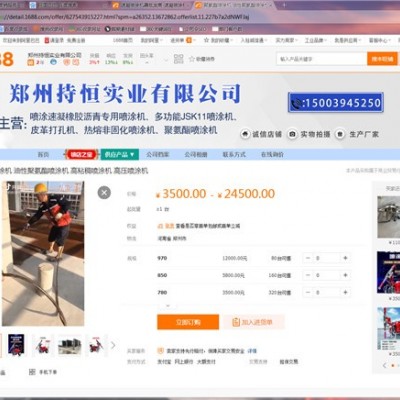Show next thumbnails with right arrow
This screenshot has width=400, height=400.
coord(113,345)
